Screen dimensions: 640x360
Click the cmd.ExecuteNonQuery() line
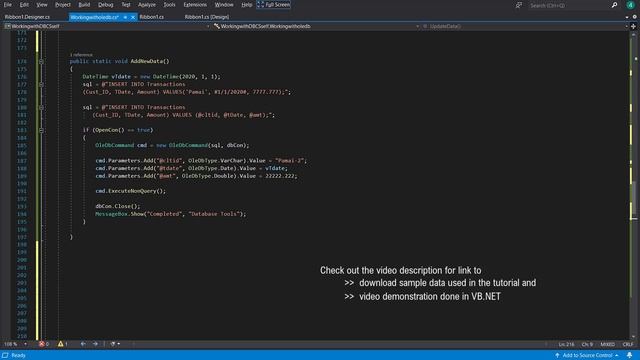pyautogui.click(x=131, y=191)
